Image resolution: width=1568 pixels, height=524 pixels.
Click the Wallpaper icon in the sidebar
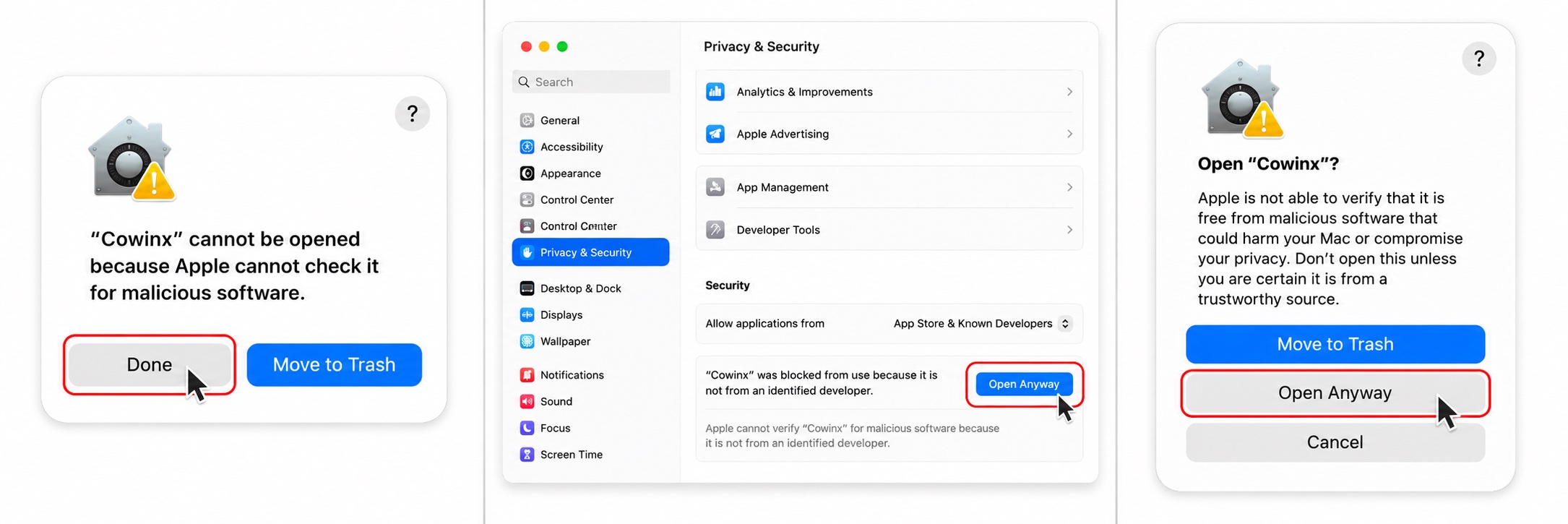(527, 341)
